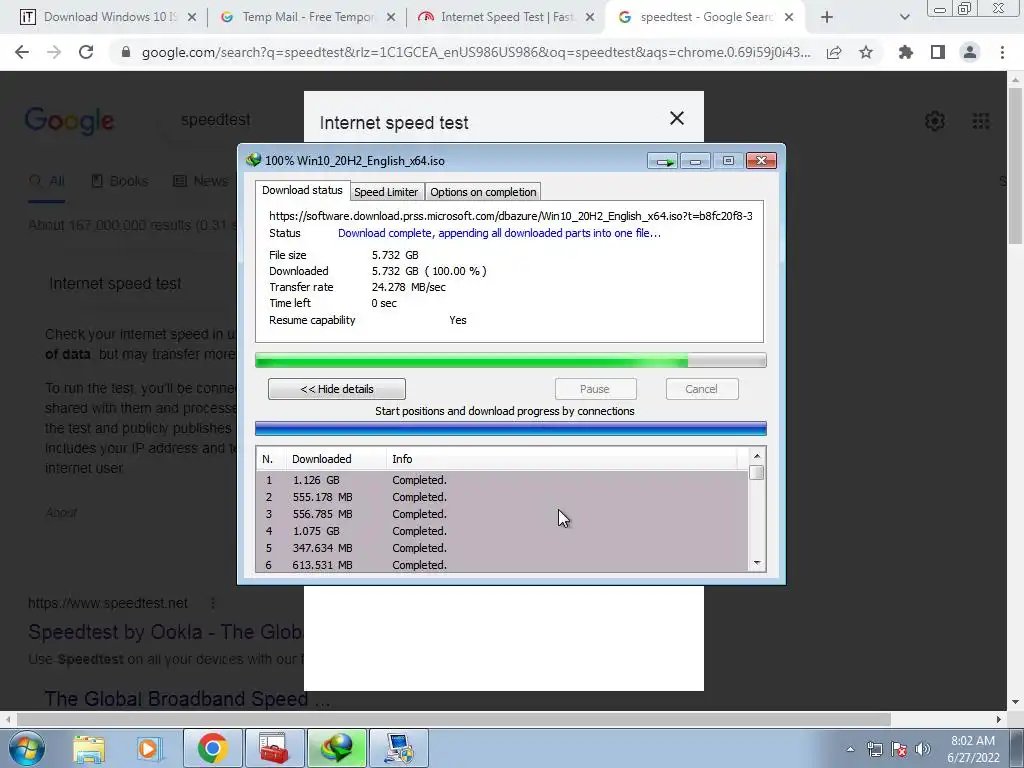
Task: Open the volume speaker tray icon
Action: (x=923, y=749)
